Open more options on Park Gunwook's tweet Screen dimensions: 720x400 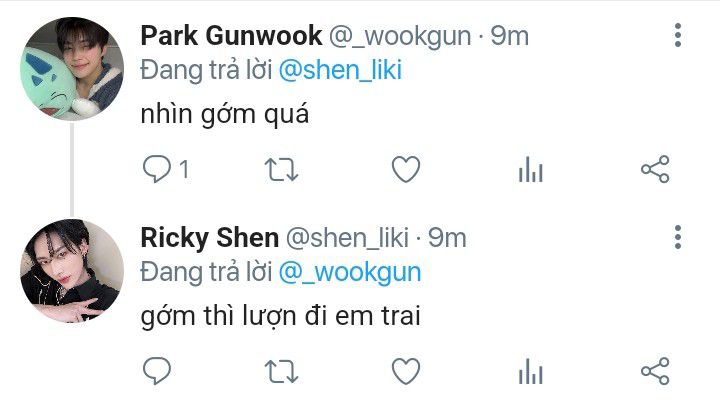click(x=678, y=35)
